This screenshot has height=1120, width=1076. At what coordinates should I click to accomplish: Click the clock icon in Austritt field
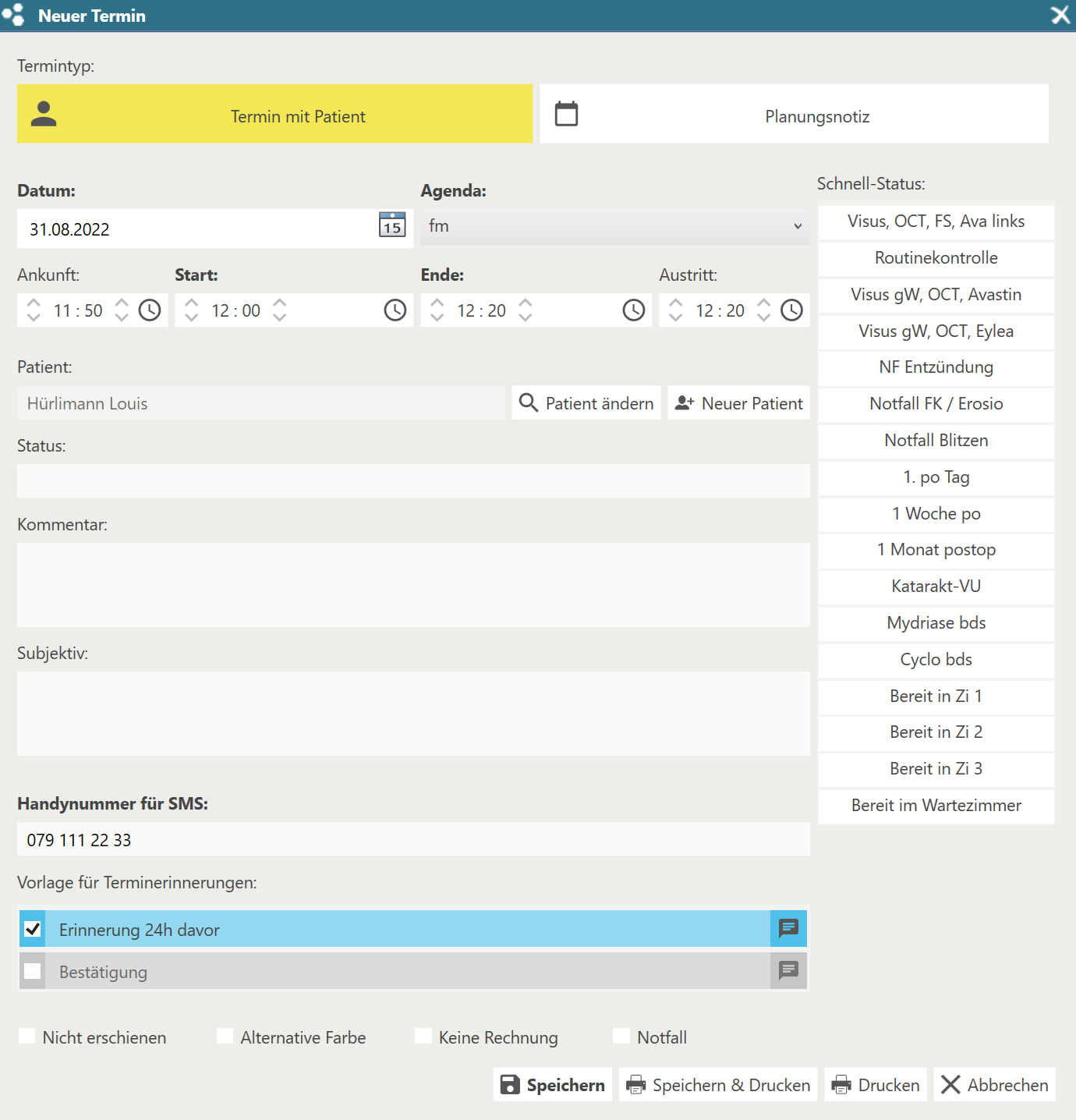click(791, 310)
